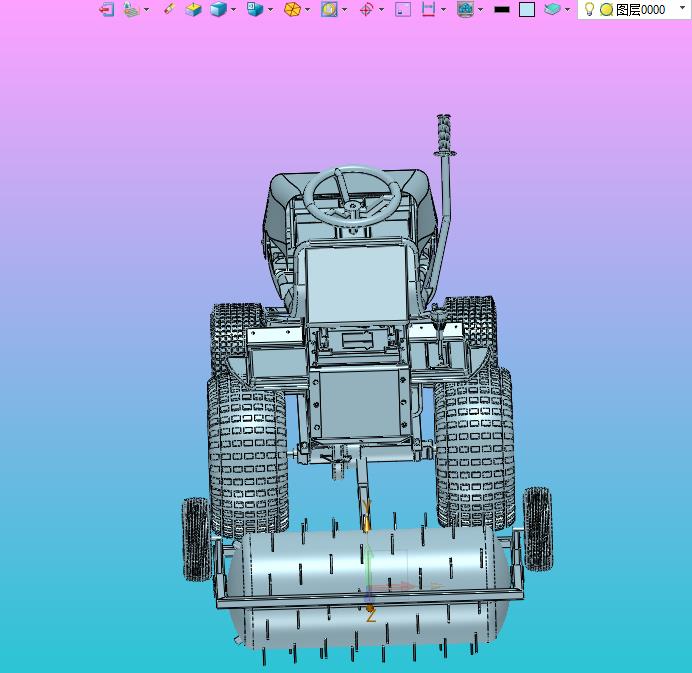Click the yellow circle layer color icon
692x673 pixels.
click(606, 10)
